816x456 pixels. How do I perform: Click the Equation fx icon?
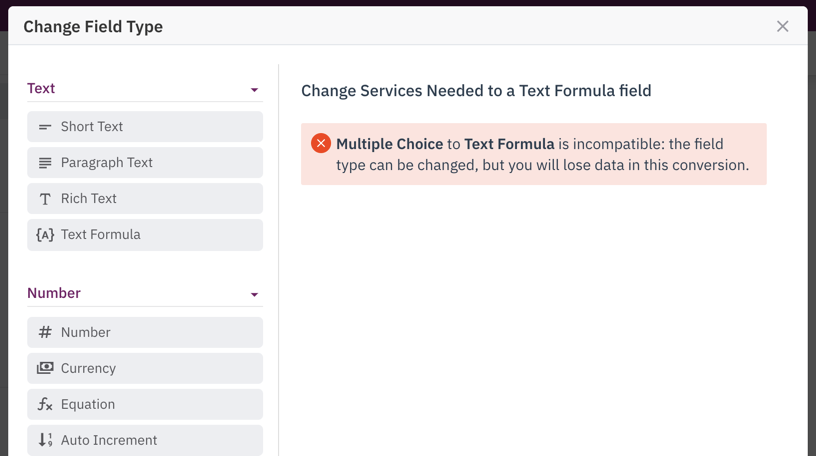tap(45, 404)
